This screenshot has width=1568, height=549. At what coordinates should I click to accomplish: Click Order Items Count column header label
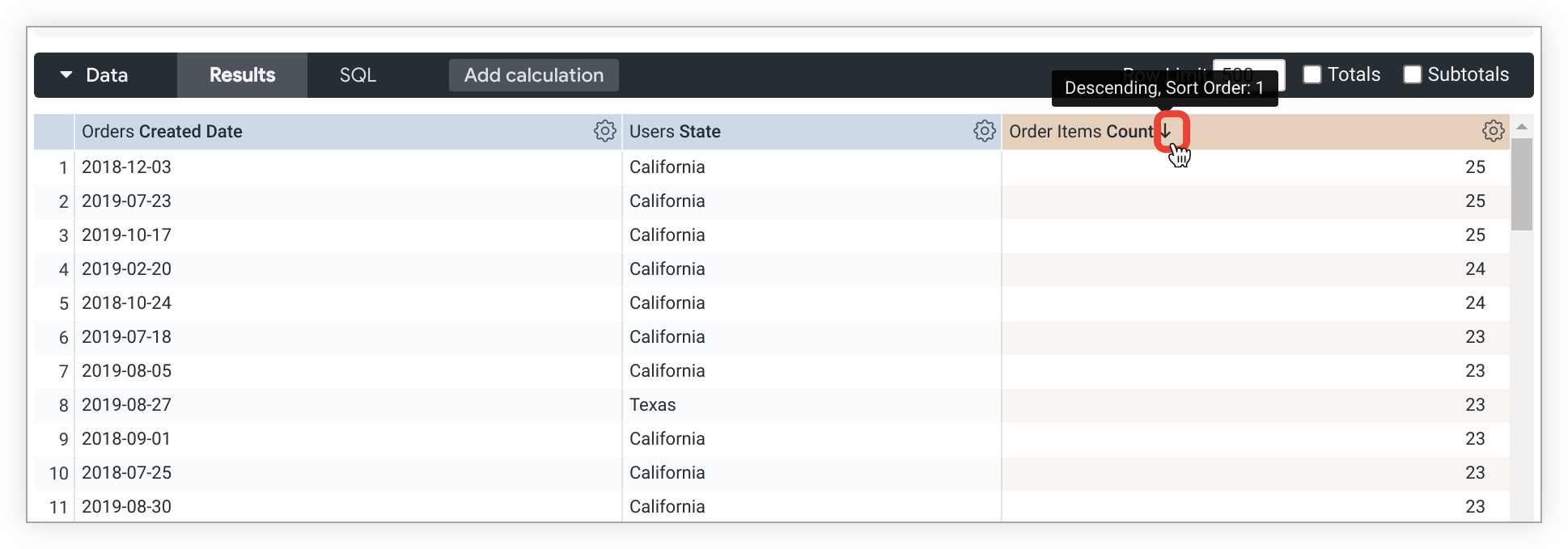tap(1080, 132)
